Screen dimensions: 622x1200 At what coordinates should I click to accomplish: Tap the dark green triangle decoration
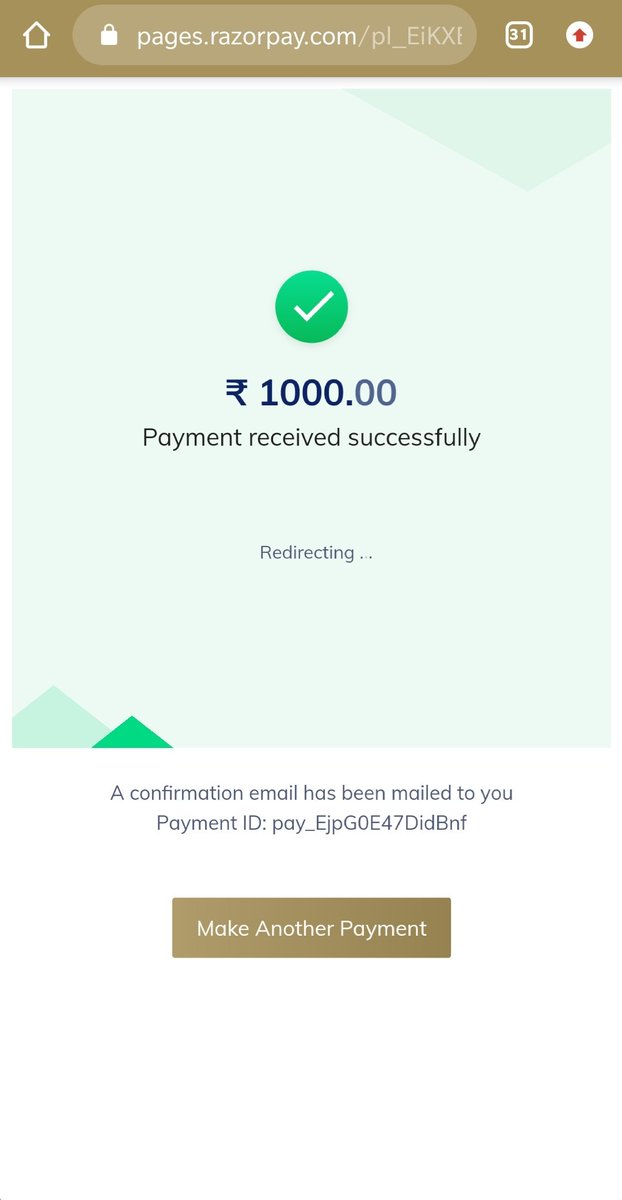[x=132, y=732]
